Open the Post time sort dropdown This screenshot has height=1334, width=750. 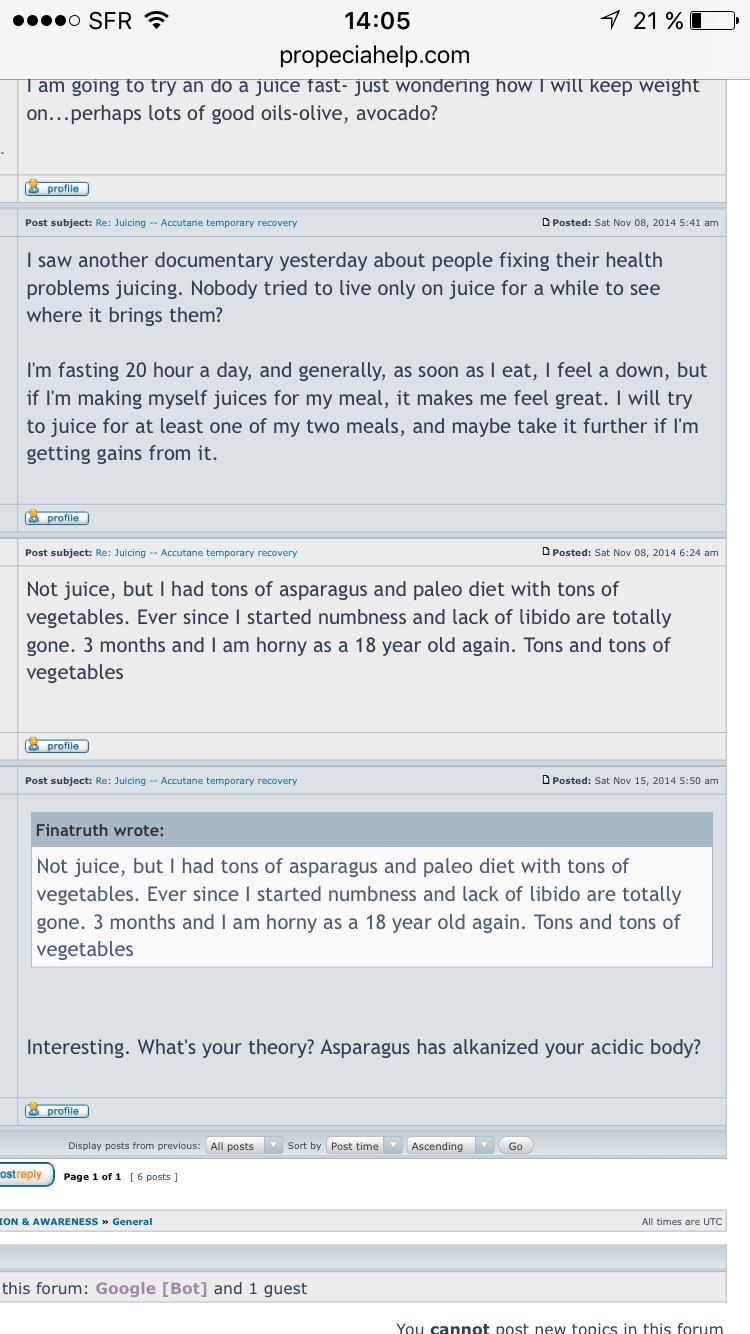pos(364,1146)
